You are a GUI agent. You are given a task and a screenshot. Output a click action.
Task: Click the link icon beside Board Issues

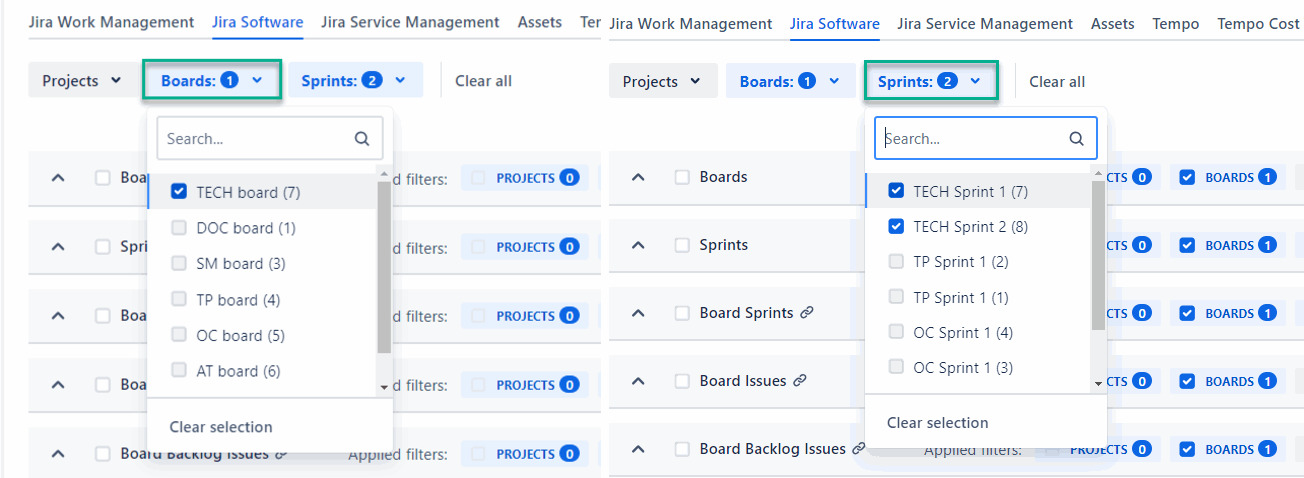pyautogui.click(x=799, y=381)
